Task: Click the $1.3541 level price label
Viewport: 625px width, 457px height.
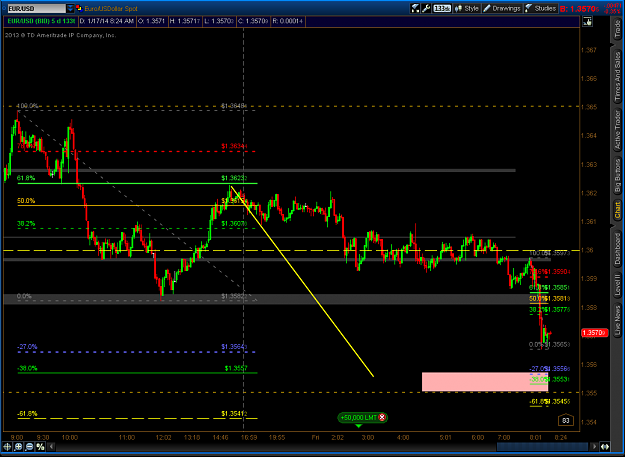Action: [x=234, y=414]
